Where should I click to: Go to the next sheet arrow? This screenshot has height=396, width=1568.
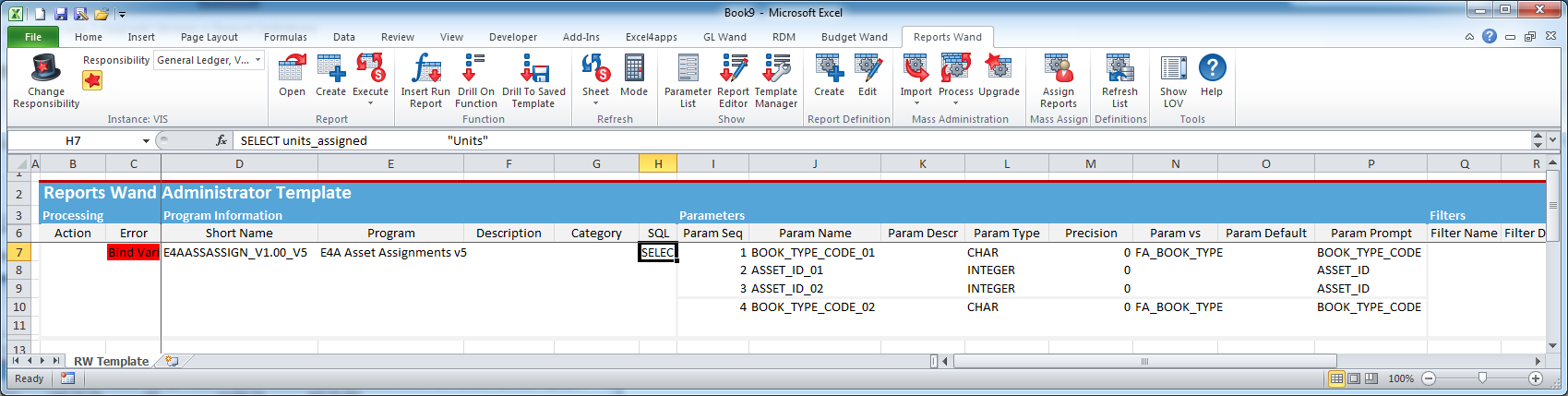point(42,361)
